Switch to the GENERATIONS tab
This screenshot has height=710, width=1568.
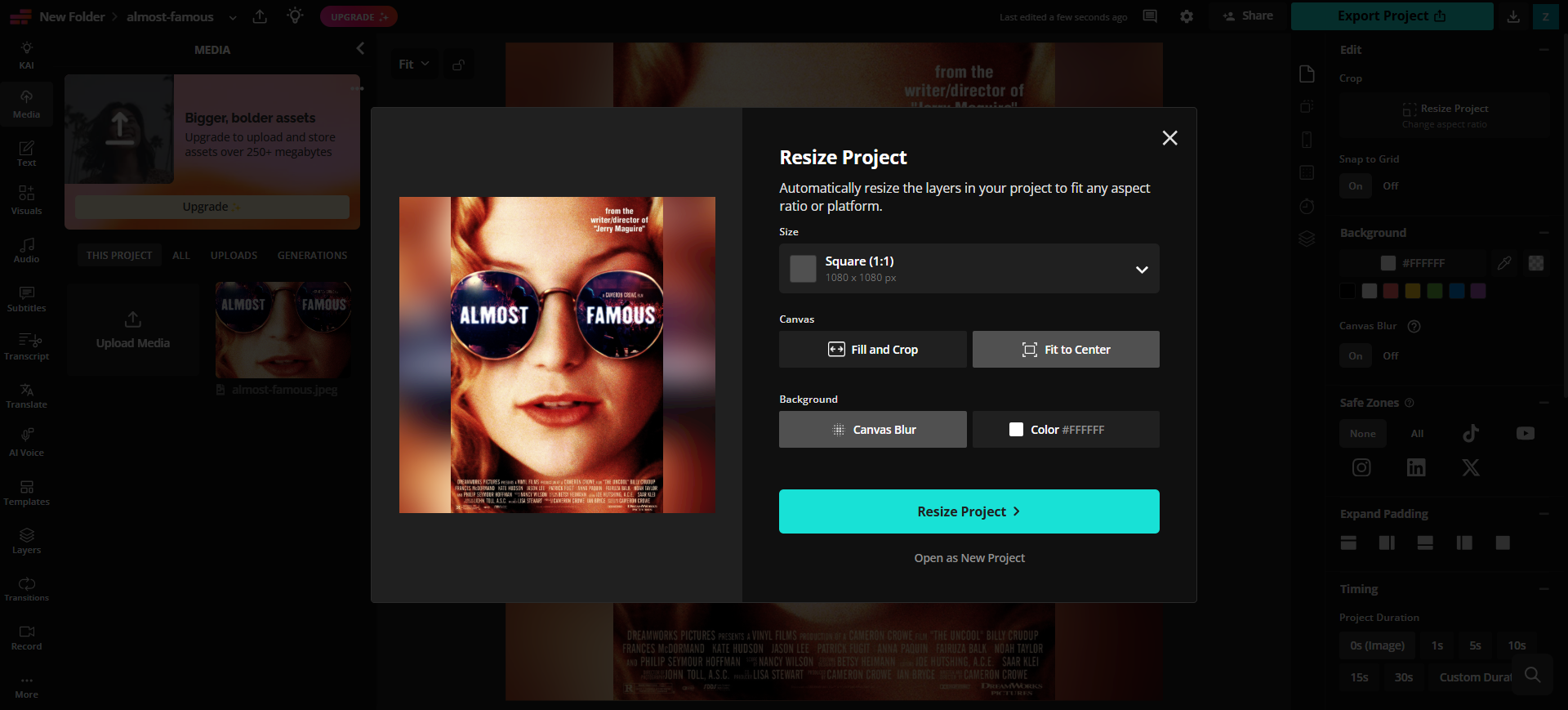[312, 256]
